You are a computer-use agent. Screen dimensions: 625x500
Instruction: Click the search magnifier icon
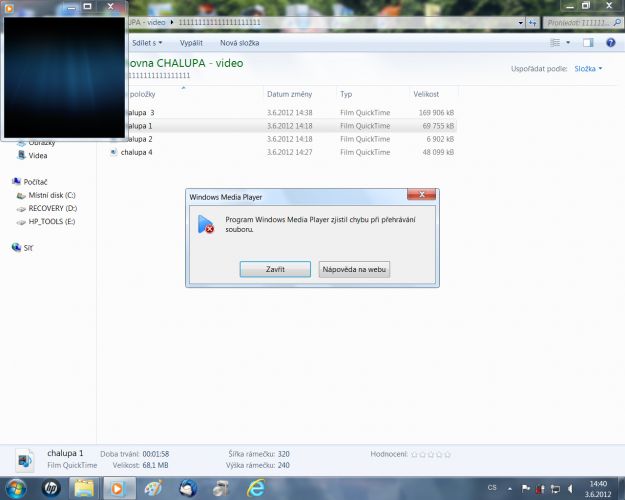[617, 23]
